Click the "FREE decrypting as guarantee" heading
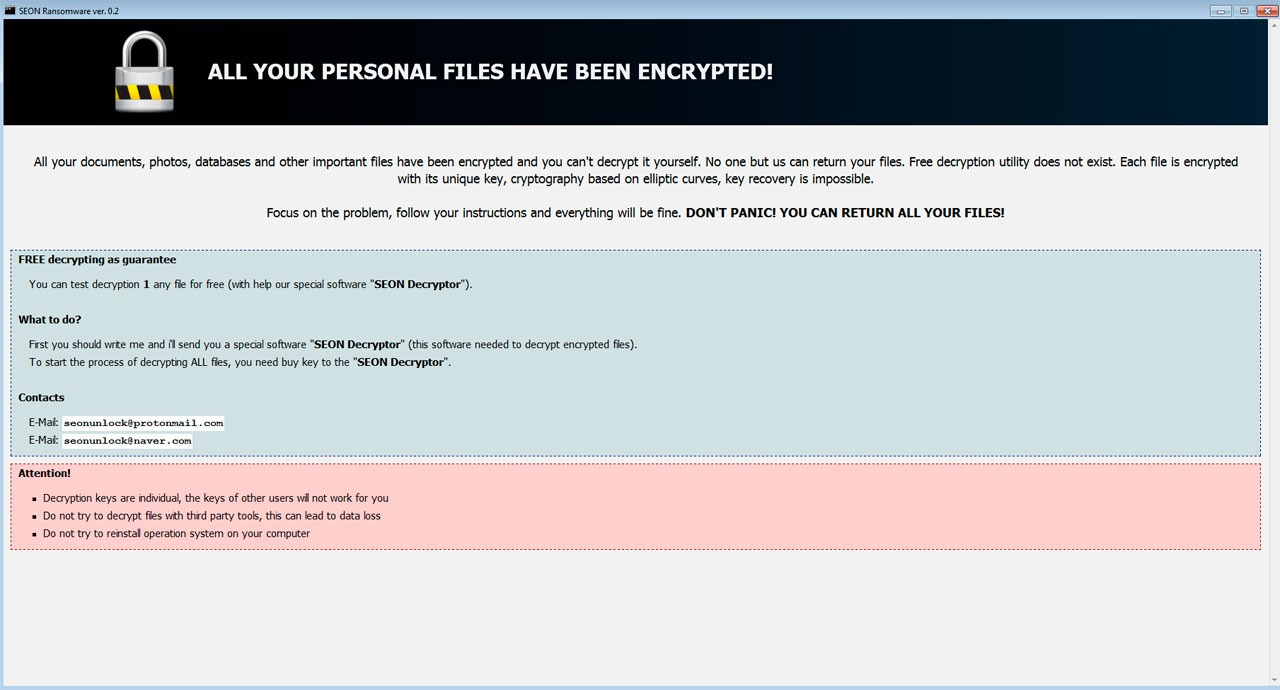The height and width of the screenshot is (690, 1280). coord(97,260)
